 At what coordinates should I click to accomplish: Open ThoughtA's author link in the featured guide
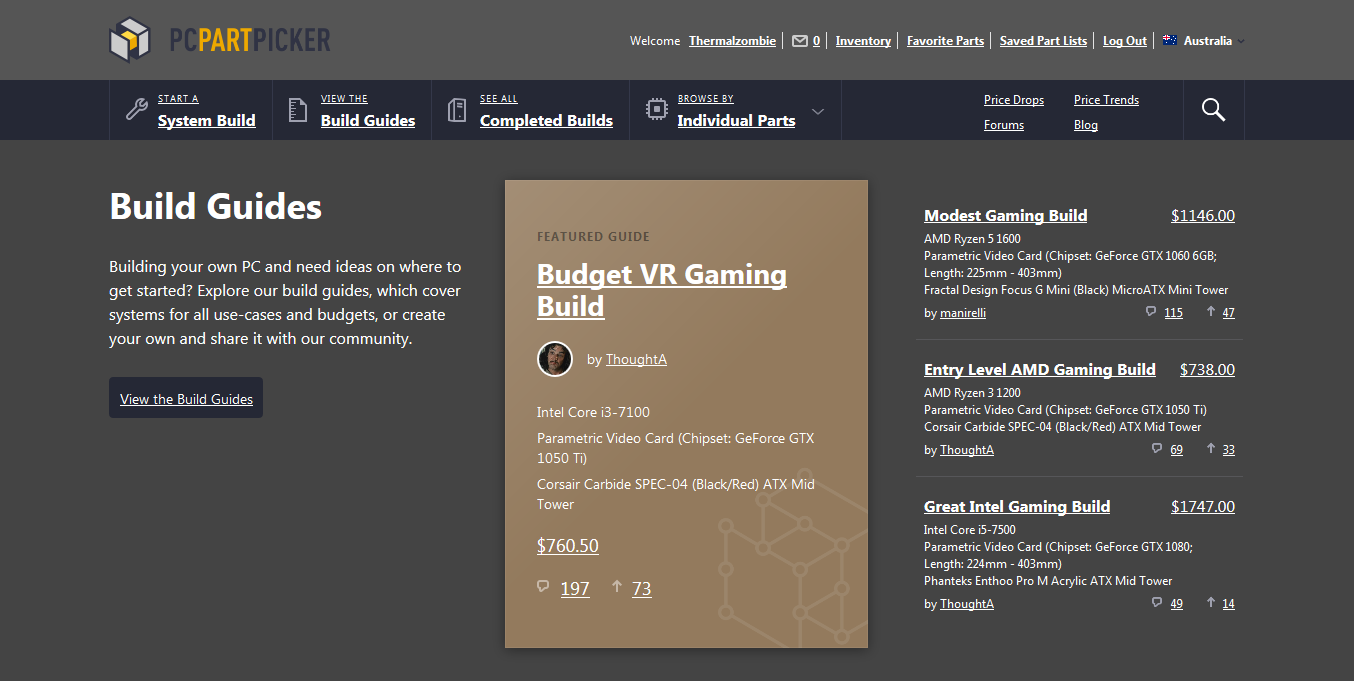[x=636, y=359]
